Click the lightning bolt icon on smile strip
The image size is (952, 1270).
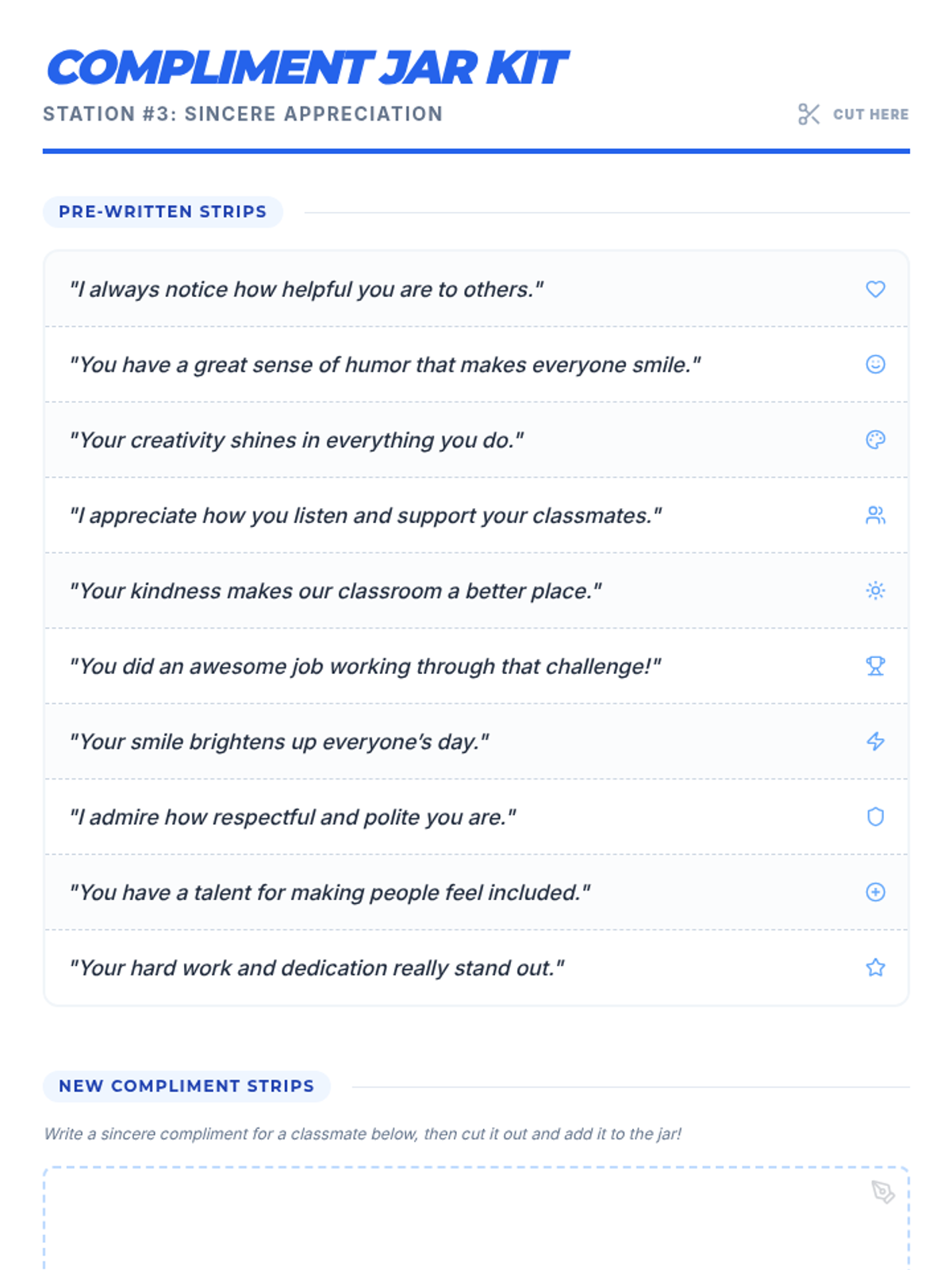pyautogui.click(x=875, y=741)
